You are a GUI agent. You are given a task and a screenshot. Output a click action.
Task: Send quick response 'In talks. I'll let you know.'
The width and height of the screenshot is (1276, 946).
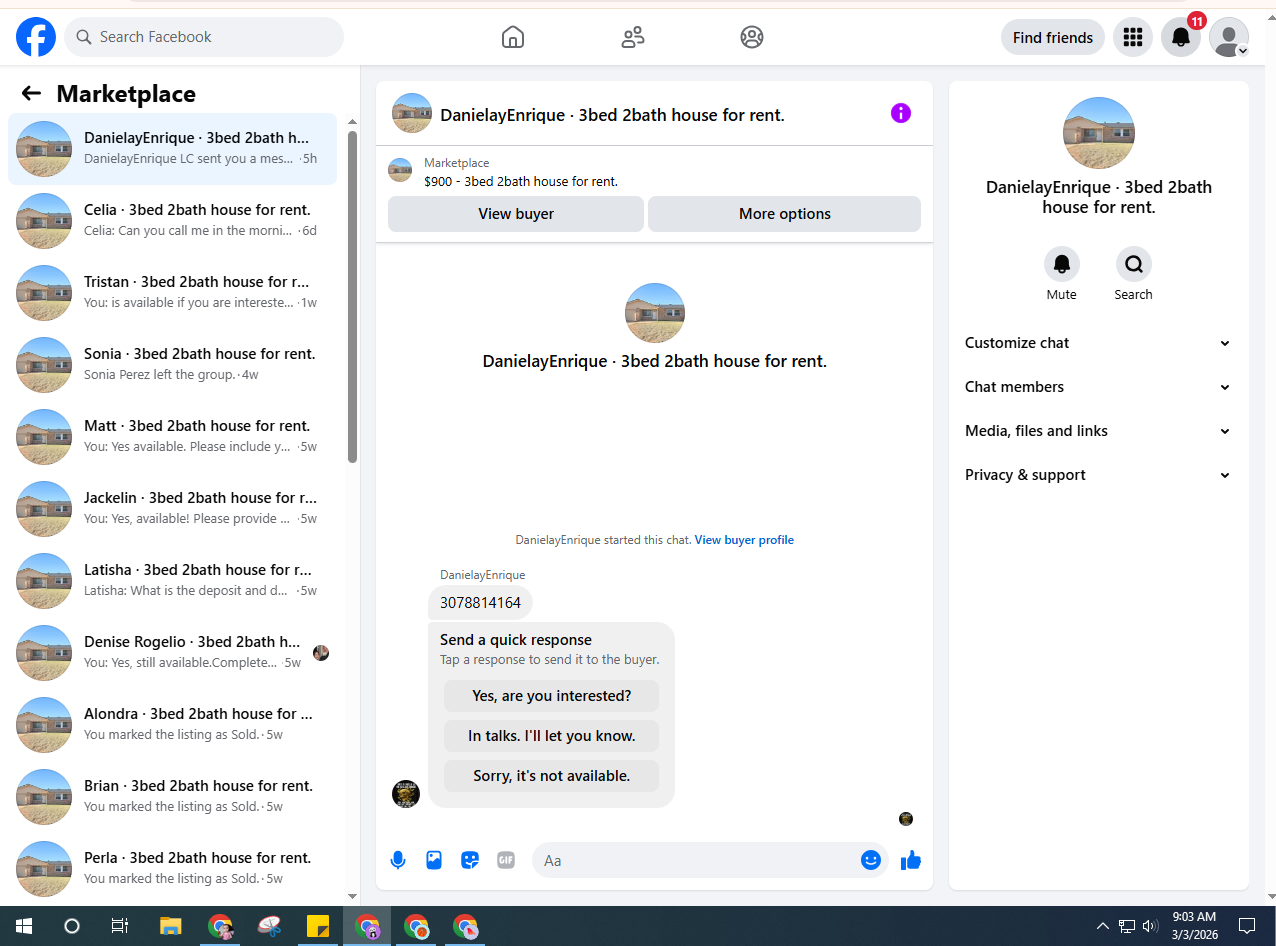click(x=552, y=736)
